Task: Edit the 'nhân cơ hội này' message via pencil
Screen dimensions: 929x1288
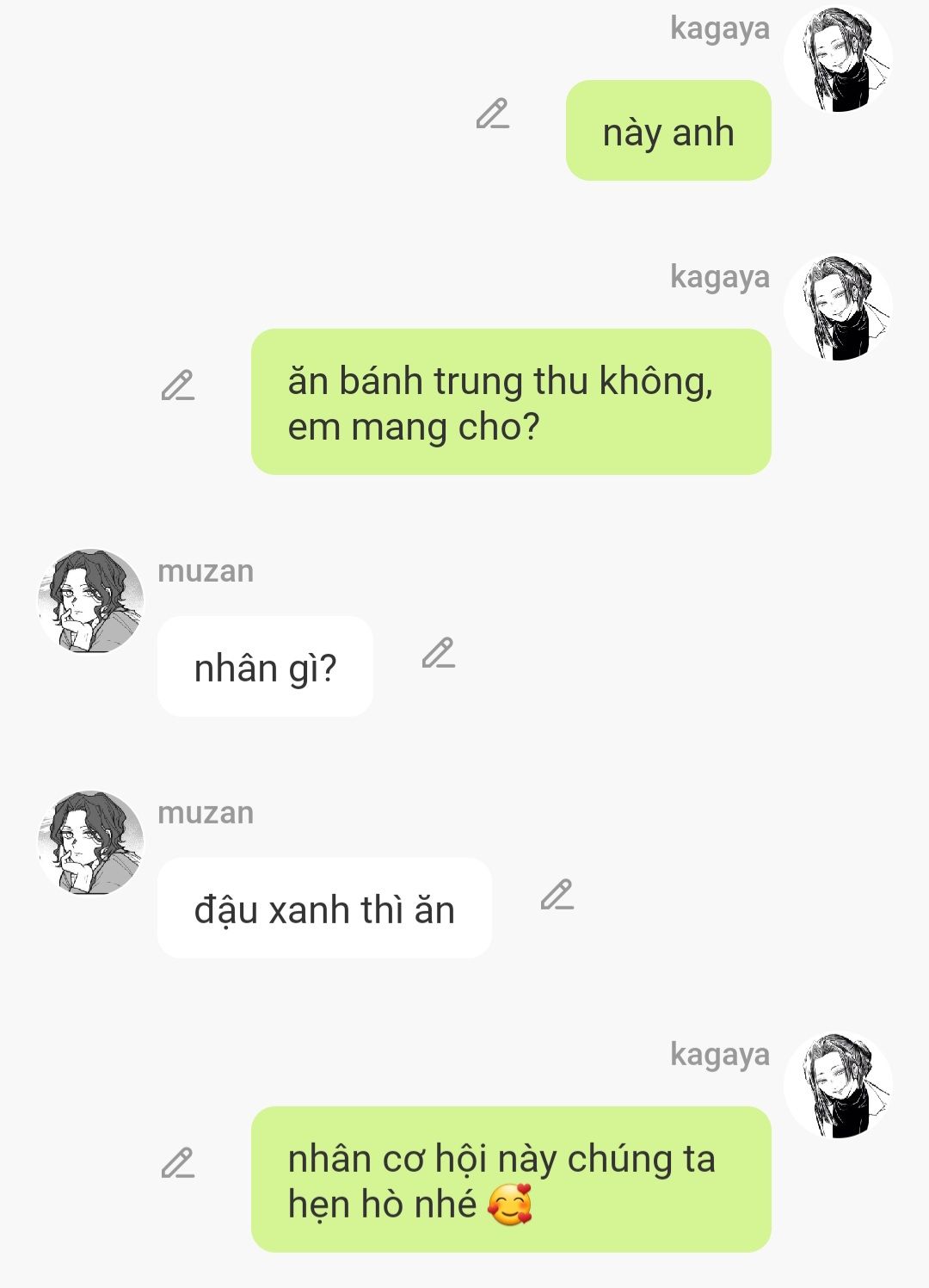Action: pos(178,1162)
